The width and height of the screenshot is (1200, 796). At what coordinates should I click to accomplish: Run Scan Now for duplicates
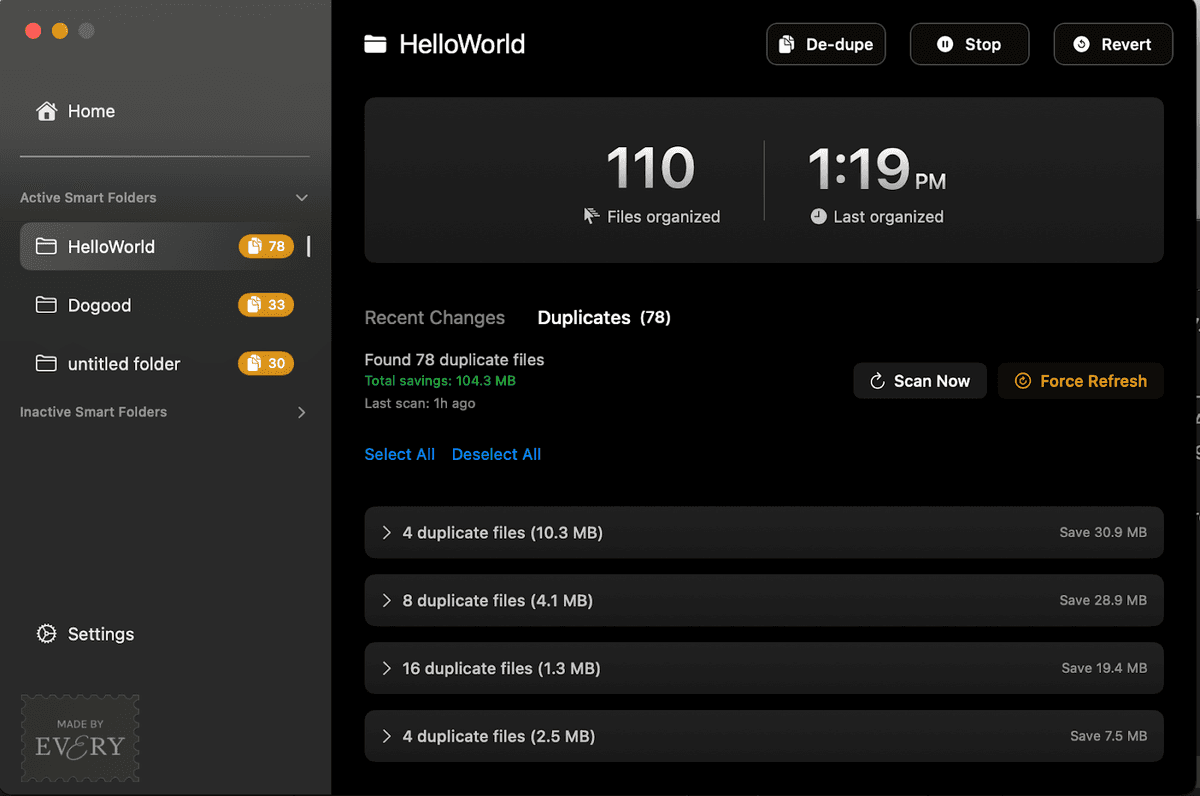point(920,381)
